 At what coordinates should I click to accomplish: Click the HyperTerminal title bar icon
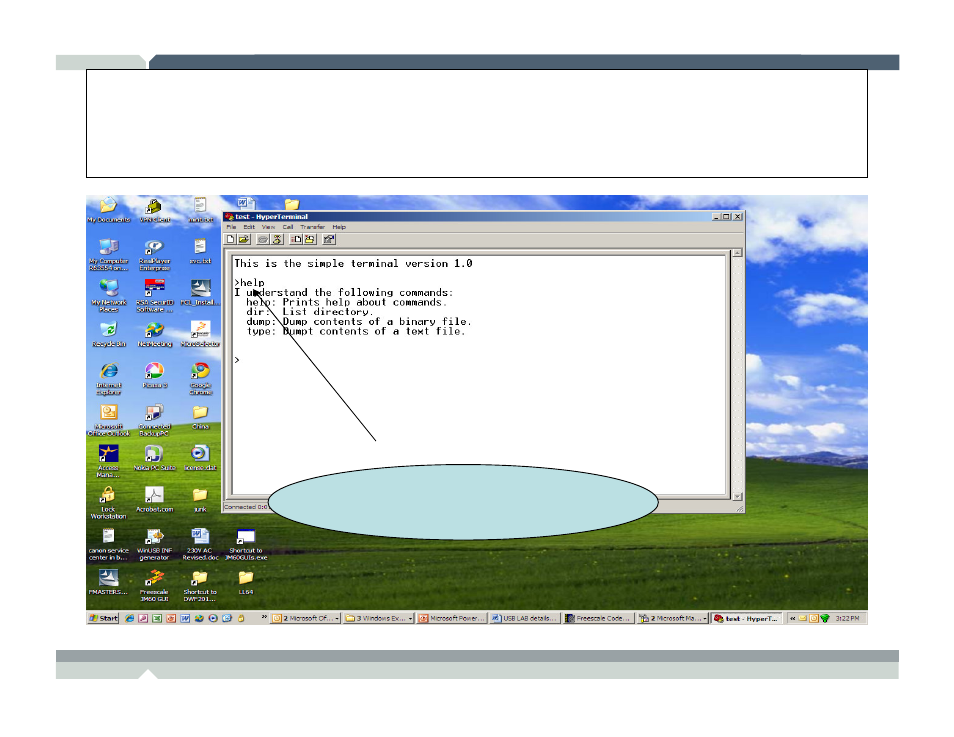click(x=229, y=217)
